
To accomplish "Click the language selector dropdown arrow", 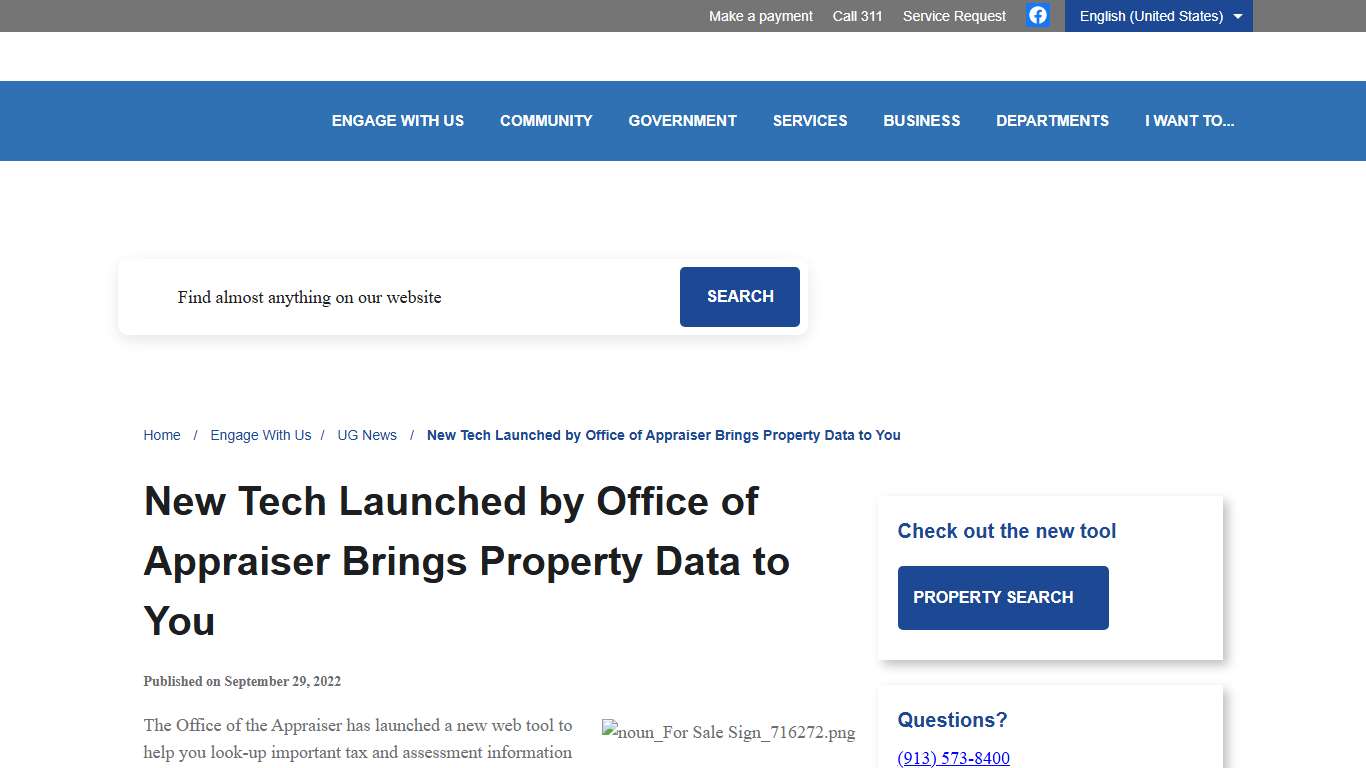I will [1236, 15].
